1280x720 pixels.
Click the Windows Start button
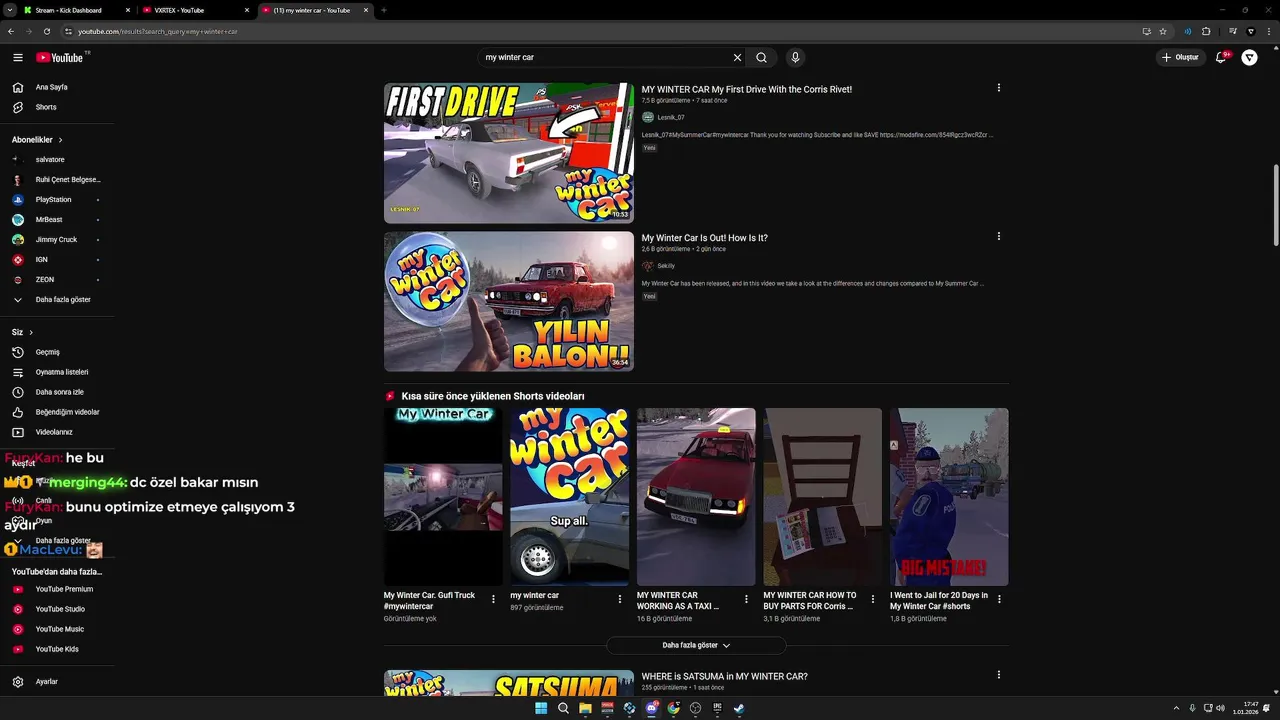[x=541, y=708]
